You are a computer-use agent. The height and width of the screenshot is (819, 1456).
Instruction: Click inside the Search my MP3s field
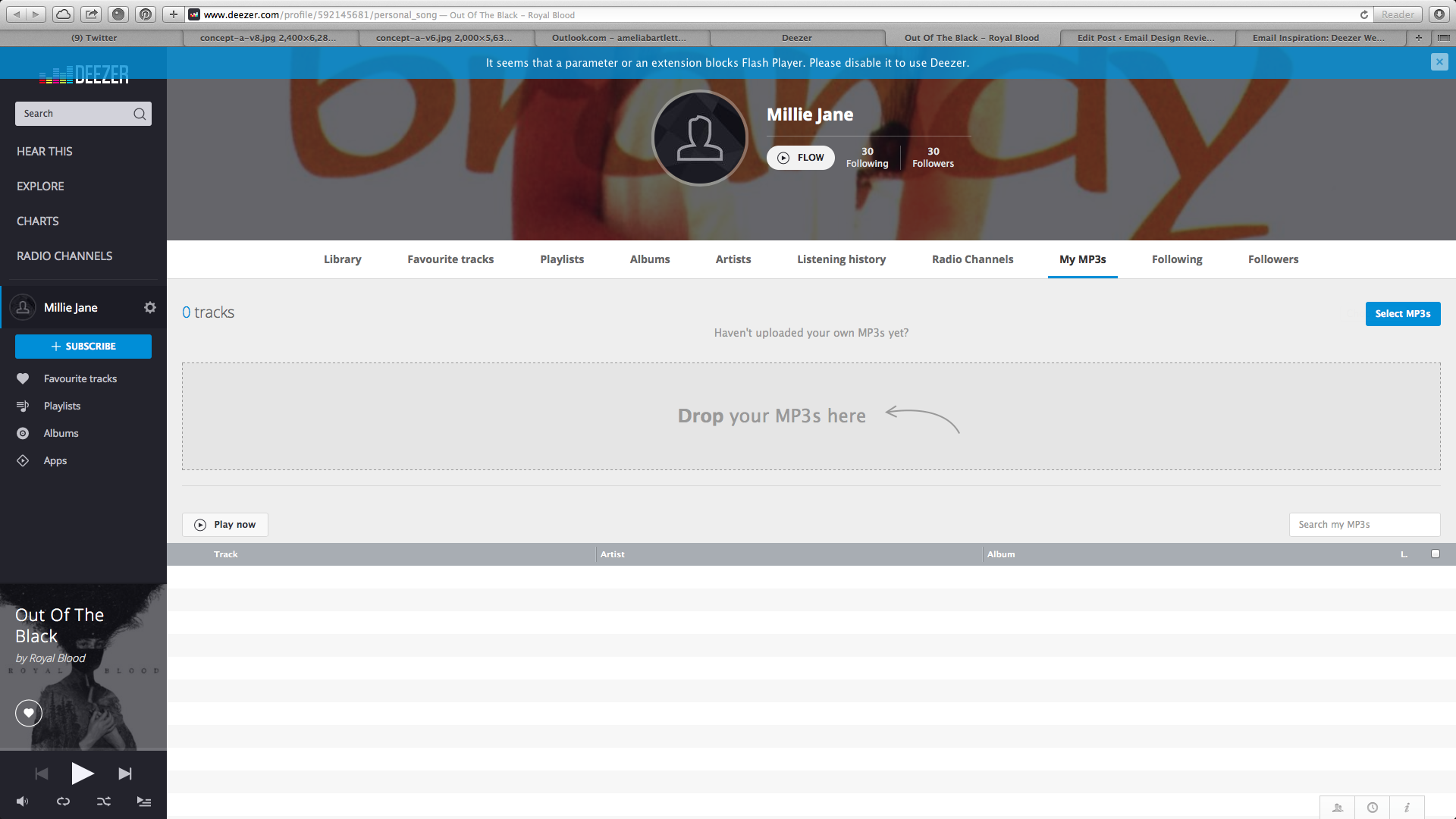pyautogui.click(x=1363, y=524)
